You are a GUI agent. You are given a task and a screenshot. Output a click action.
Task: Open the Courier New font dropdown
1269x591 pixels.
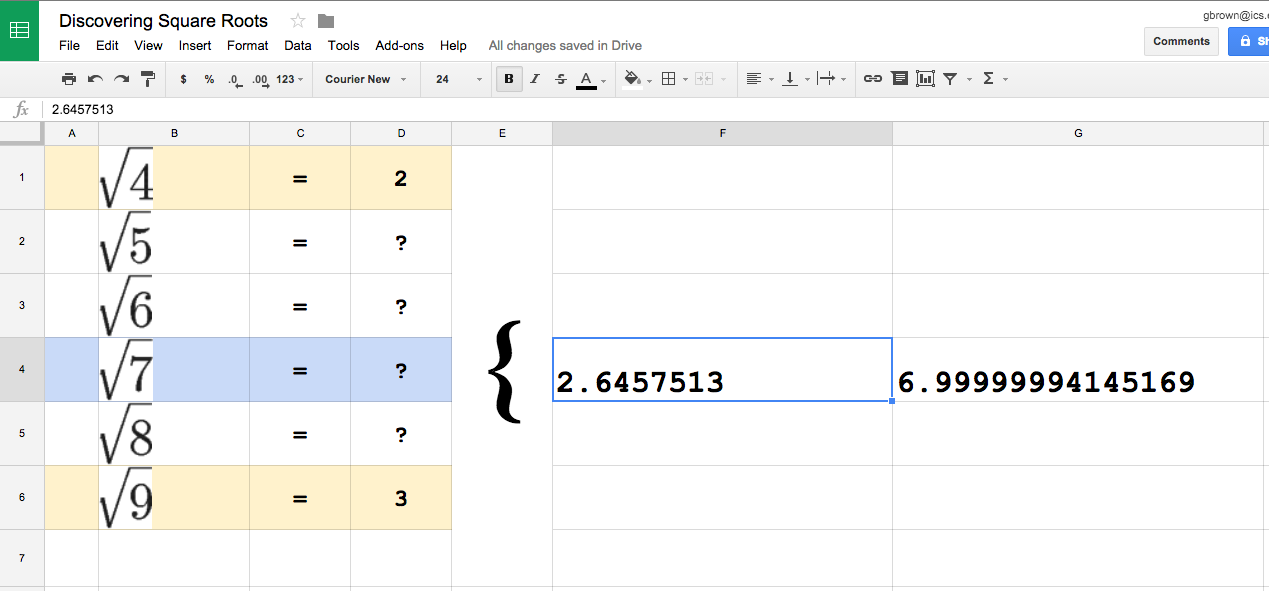tap(366, 79)
